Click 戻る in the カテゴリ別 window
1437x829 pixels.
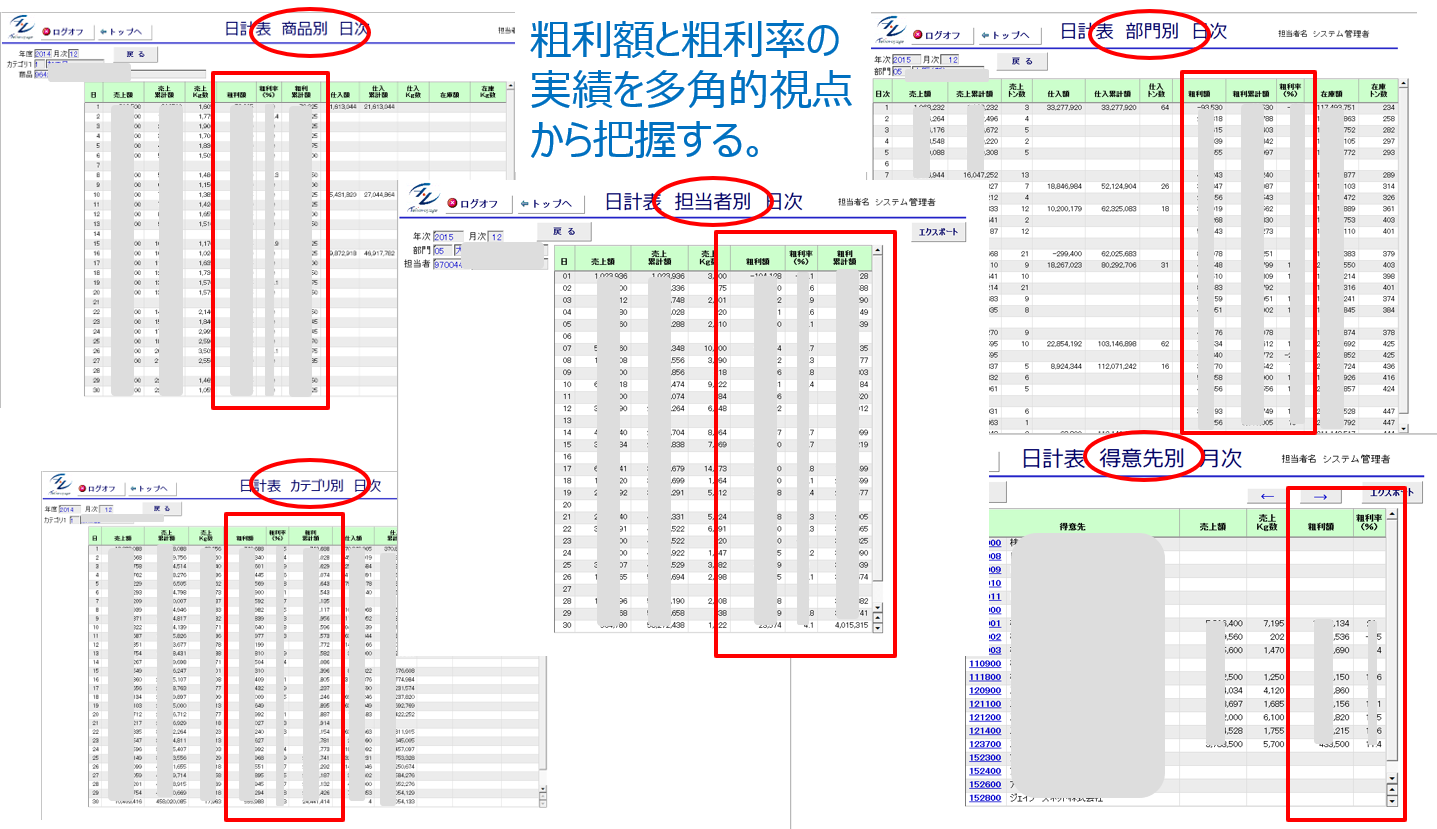click(x=162, y=508)
